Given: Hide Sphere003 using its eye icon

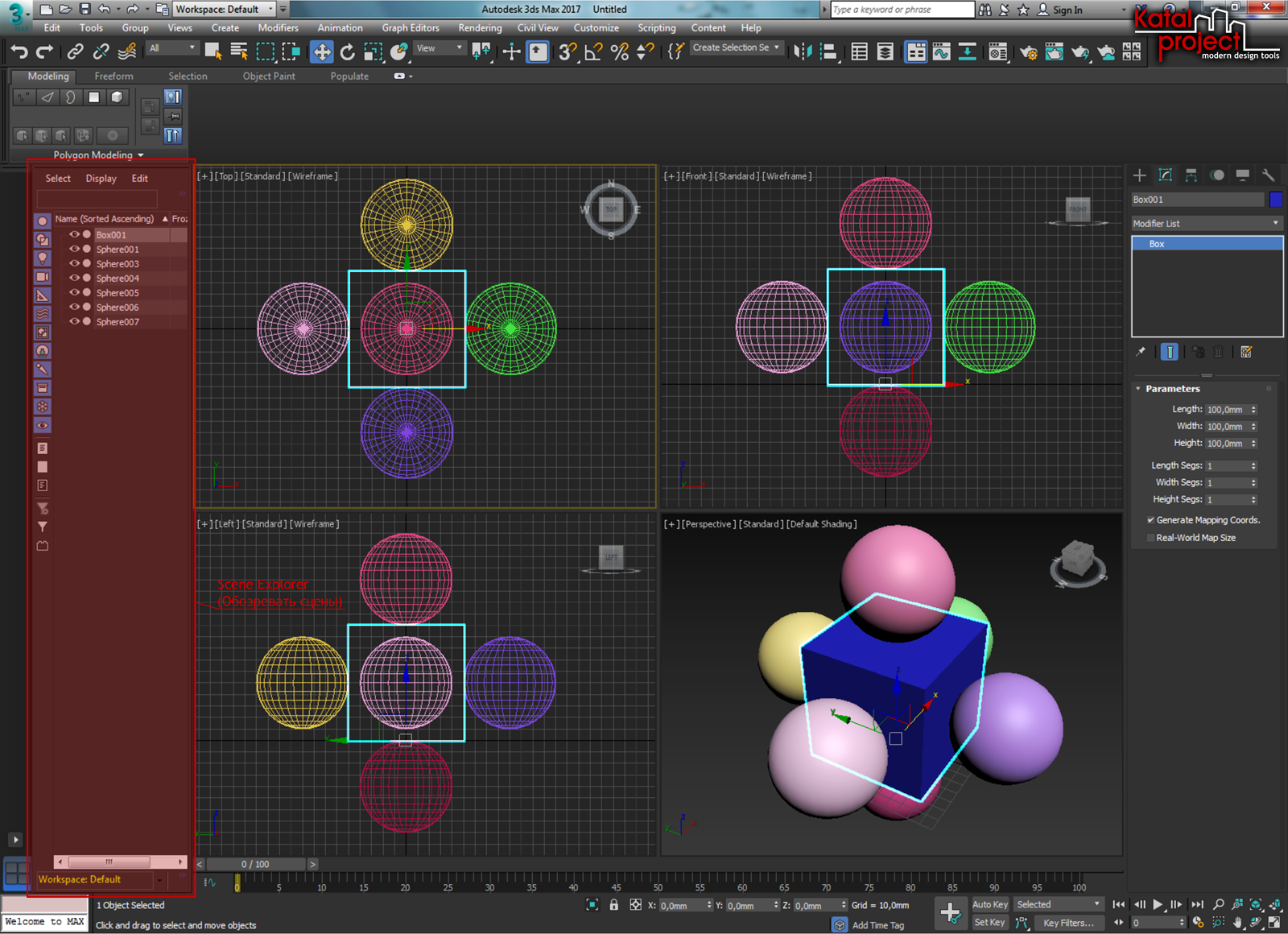Looking at the screenshot, I should click(x=74, y=263).
